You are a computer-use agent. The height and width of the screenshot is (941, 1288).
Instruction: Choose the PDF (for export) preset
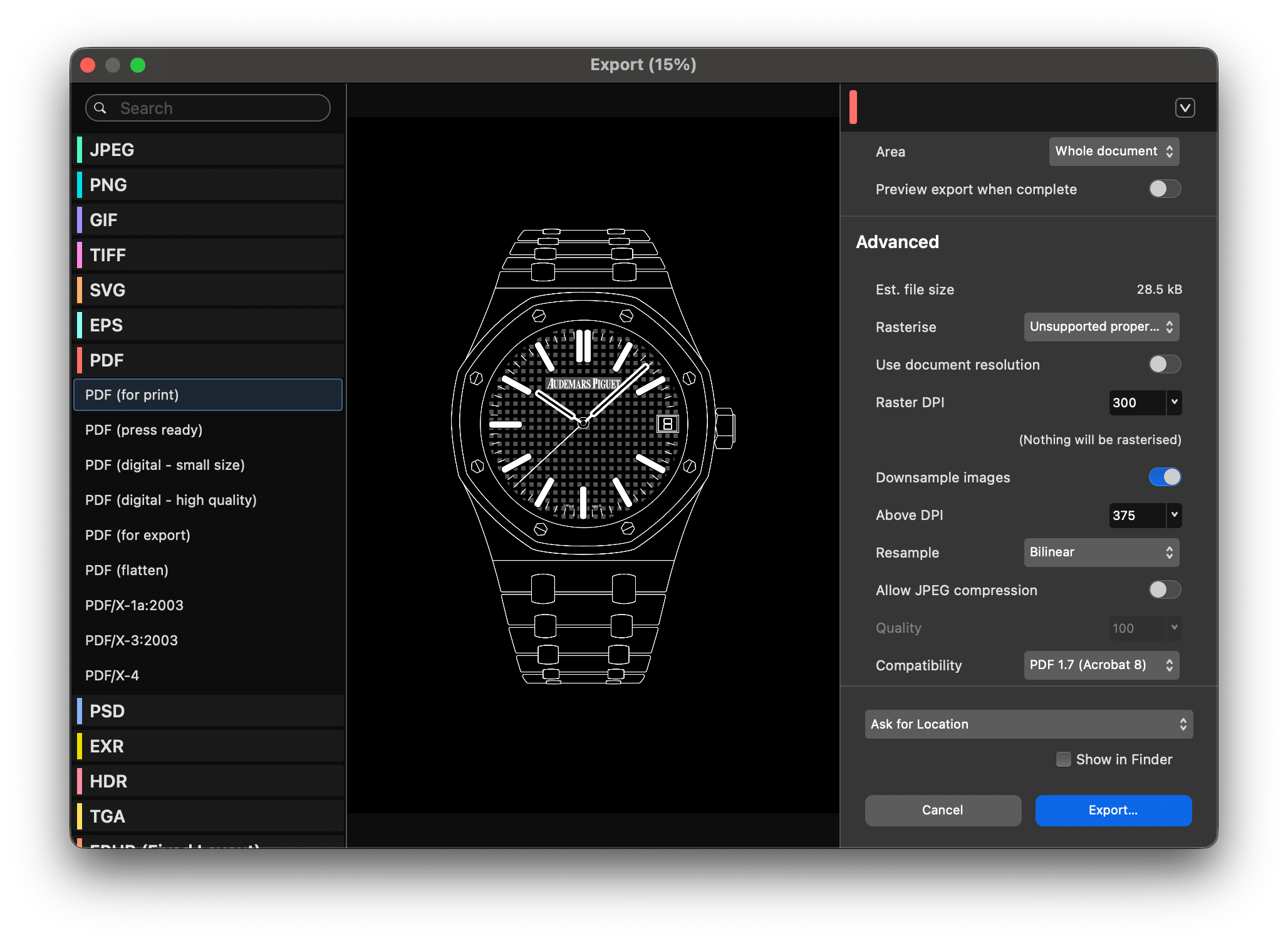[208, 535]
